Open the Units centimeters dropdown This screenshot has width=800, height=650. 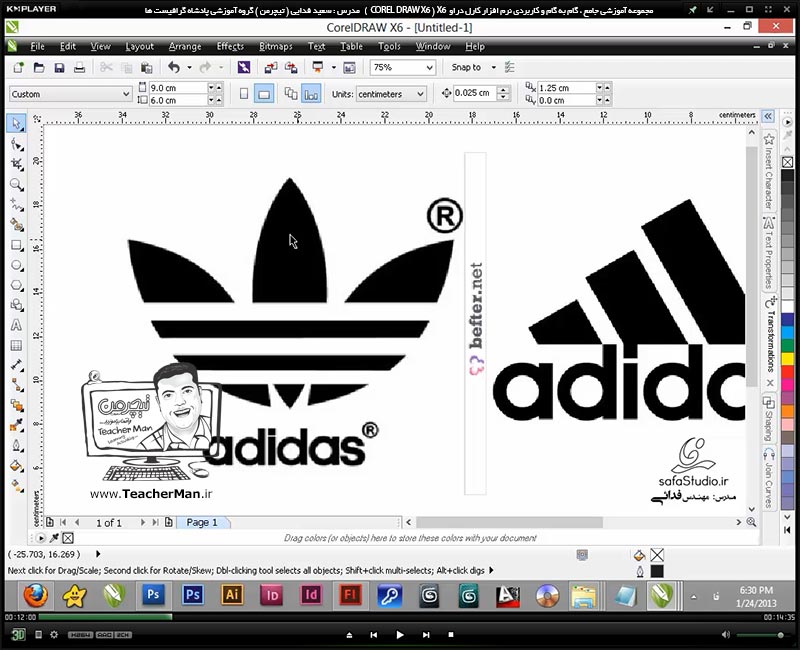coord(420,94)
